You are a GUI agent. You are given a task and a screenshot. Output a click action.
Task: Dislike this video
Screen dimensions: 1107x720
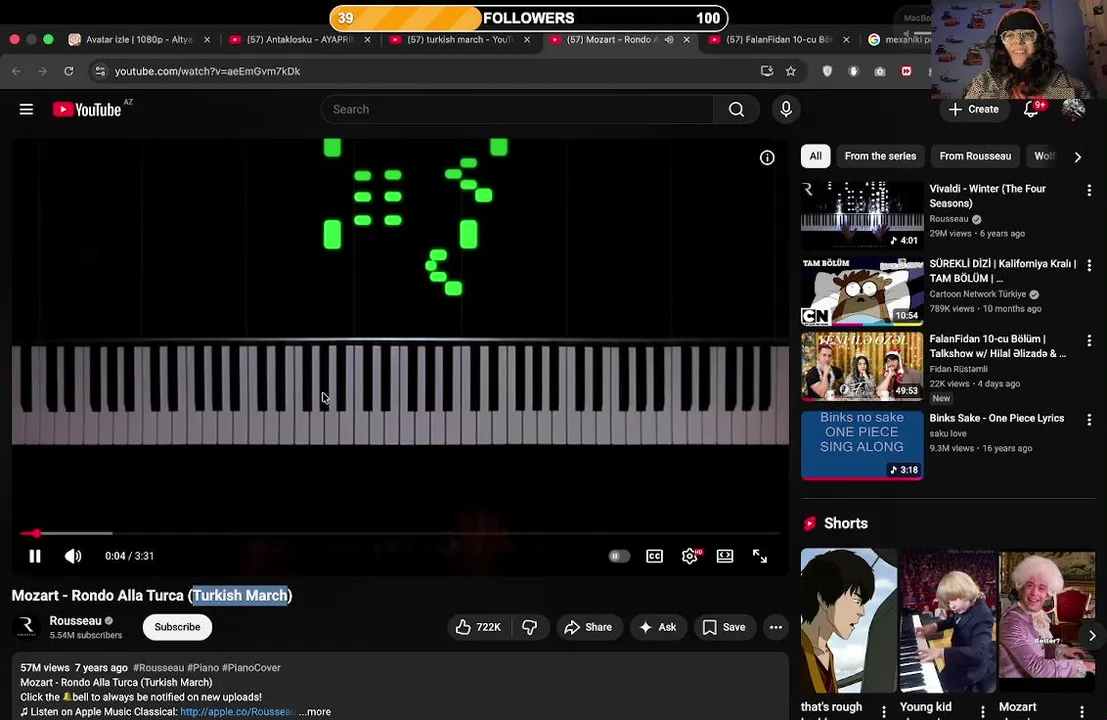tap(529, 627)
